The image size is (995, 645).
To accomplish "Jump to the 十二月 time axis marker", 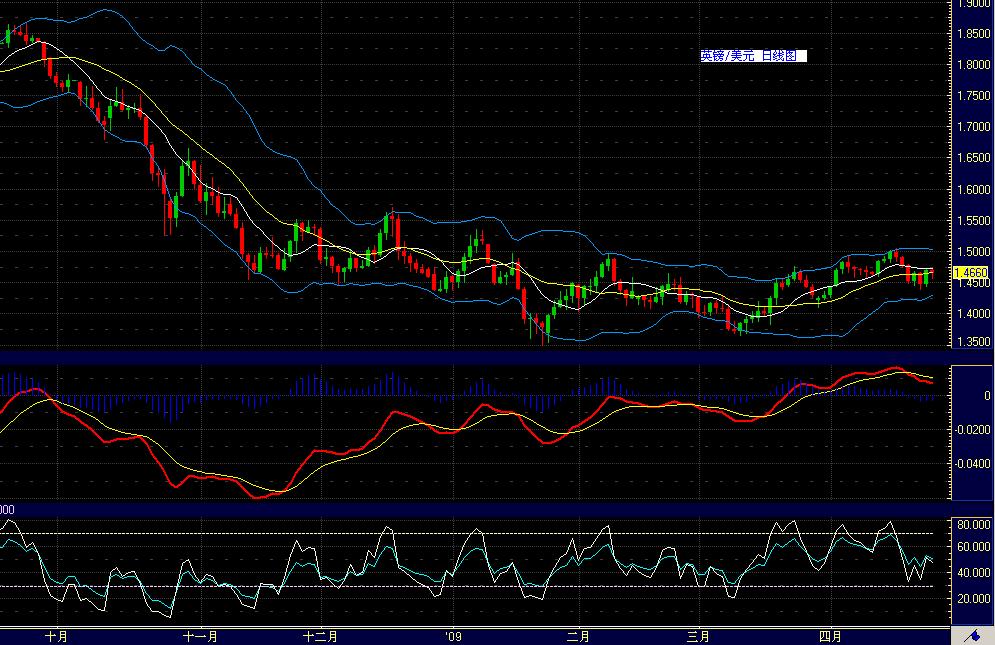I will 321,636.
